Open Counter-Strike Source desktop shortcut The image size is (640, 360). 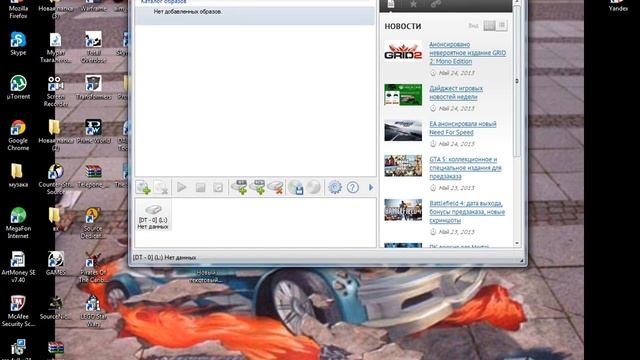pos(56,179)
